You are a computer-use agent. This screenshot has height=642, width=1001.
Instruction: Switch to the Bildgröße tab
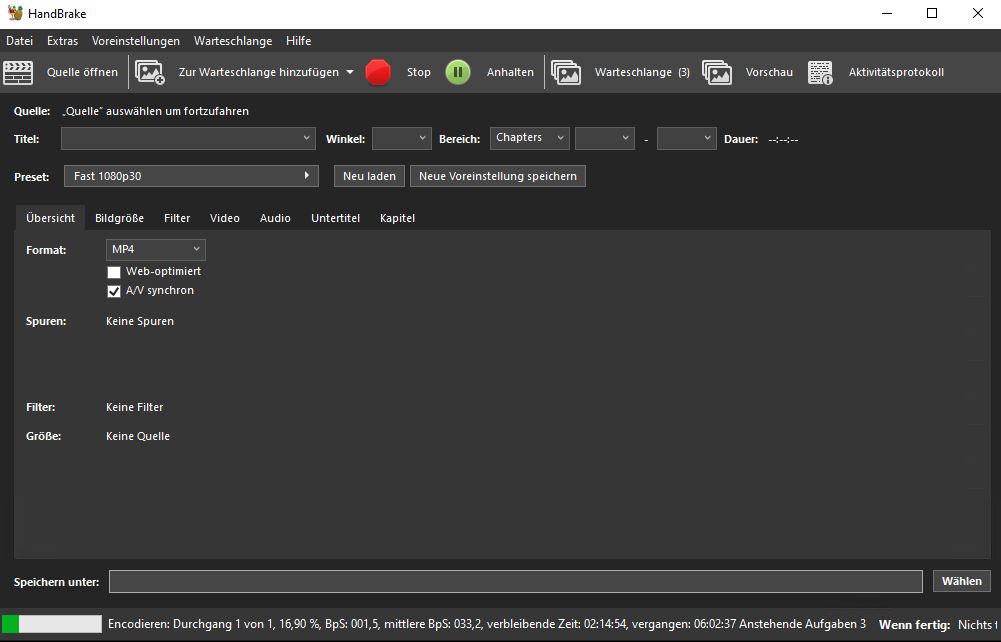tap(119, 218)
